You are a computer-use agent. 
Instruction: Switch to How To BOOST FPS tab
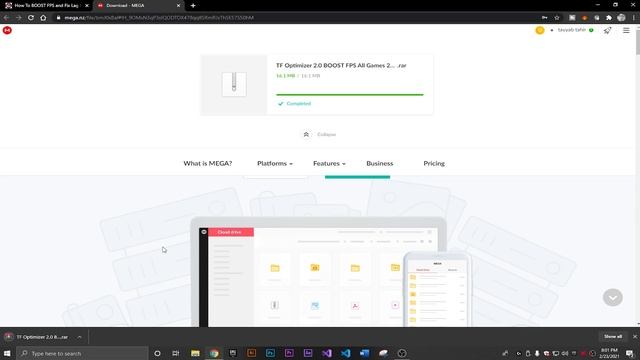point(46,6)
